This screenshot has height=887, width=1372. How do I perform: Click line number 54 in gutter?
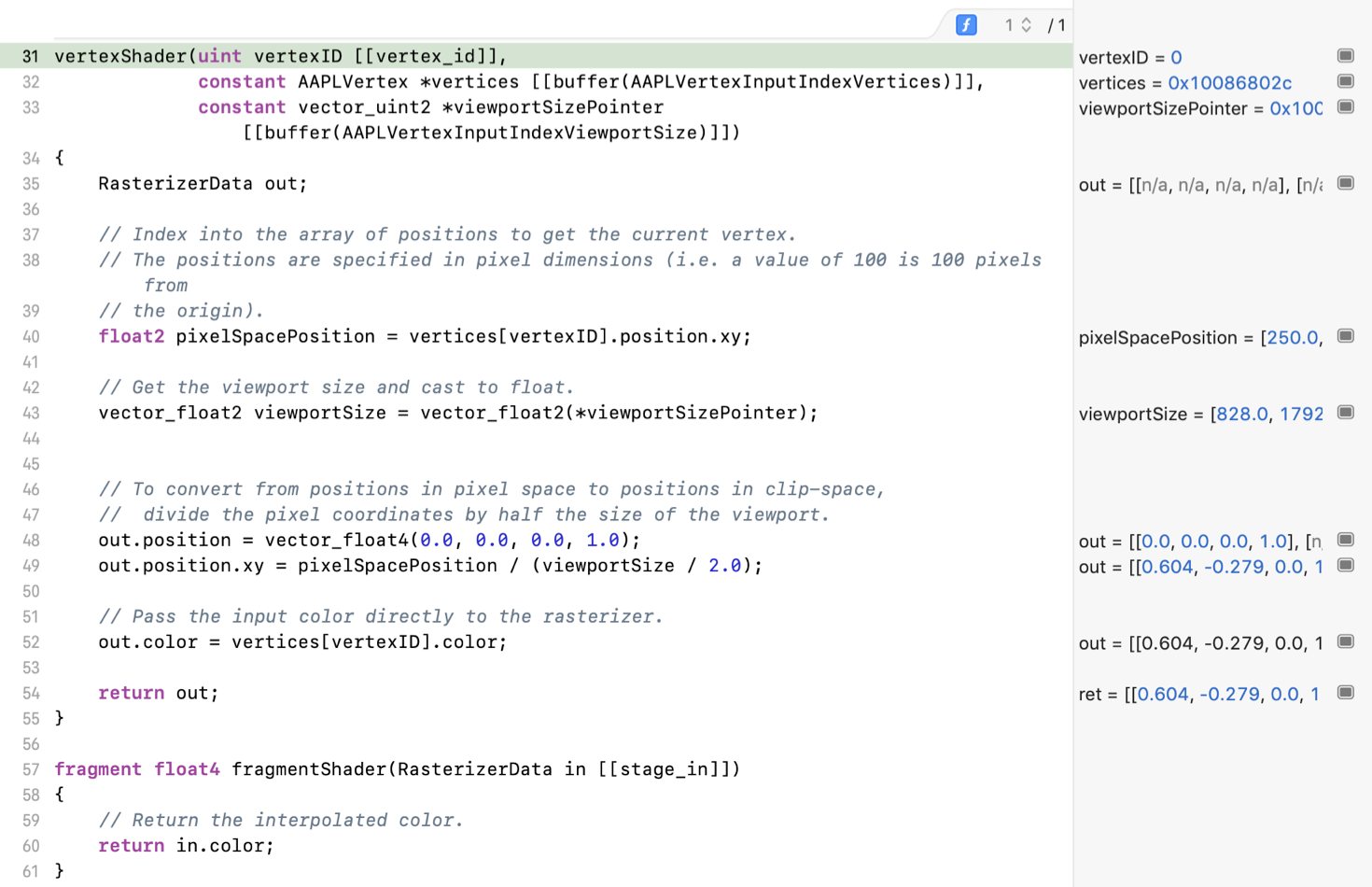31,693
